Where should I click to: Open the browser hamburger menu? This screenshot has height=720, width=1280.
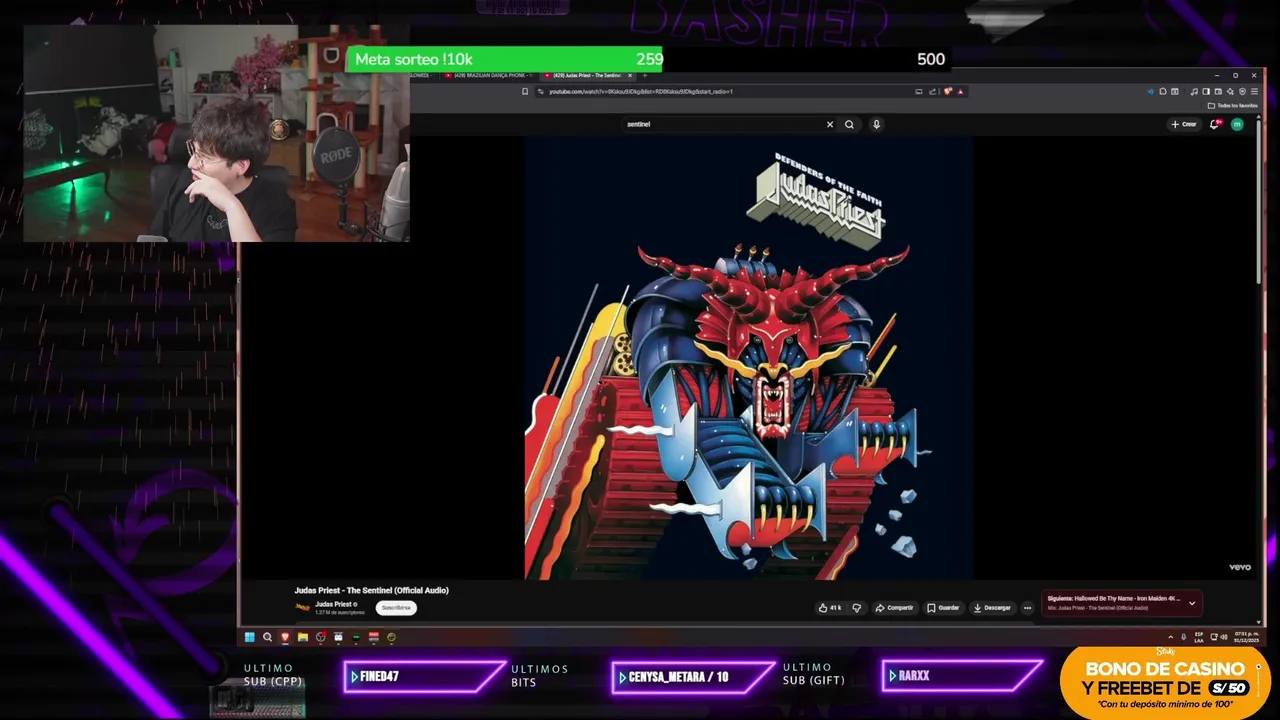(x=1254, y=91)
